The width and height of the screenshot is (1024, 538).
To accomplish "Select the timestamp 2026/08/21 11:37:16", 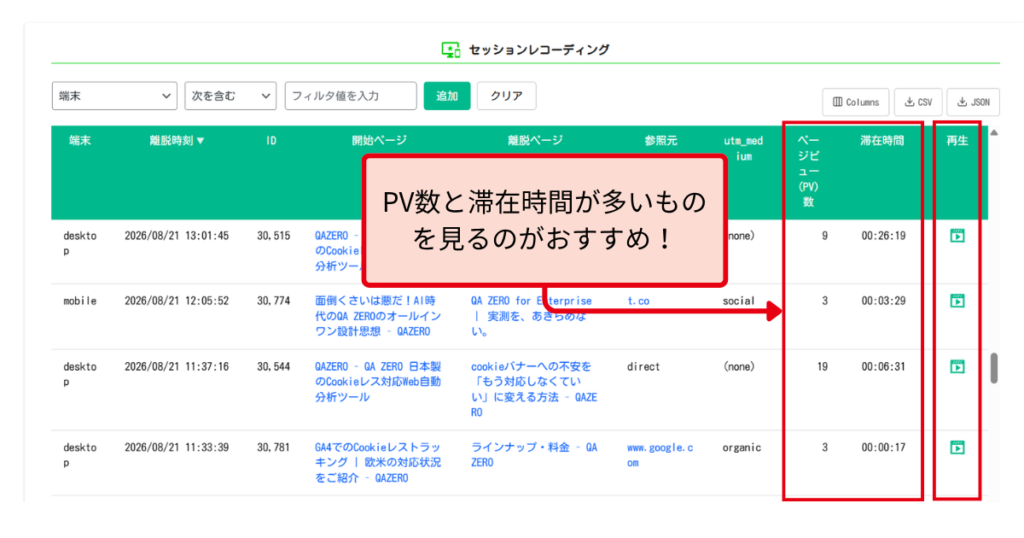I will coord(176,367).
